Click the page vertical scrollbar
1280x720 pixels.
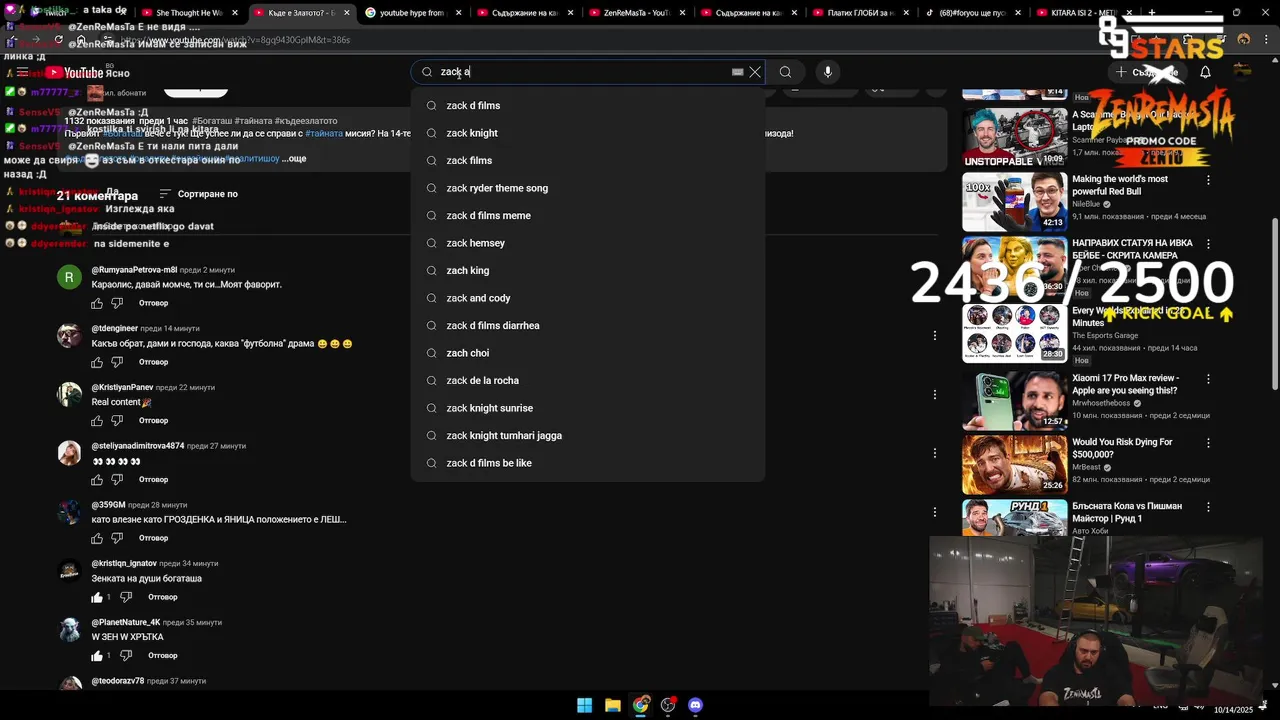click(1274, 304)
